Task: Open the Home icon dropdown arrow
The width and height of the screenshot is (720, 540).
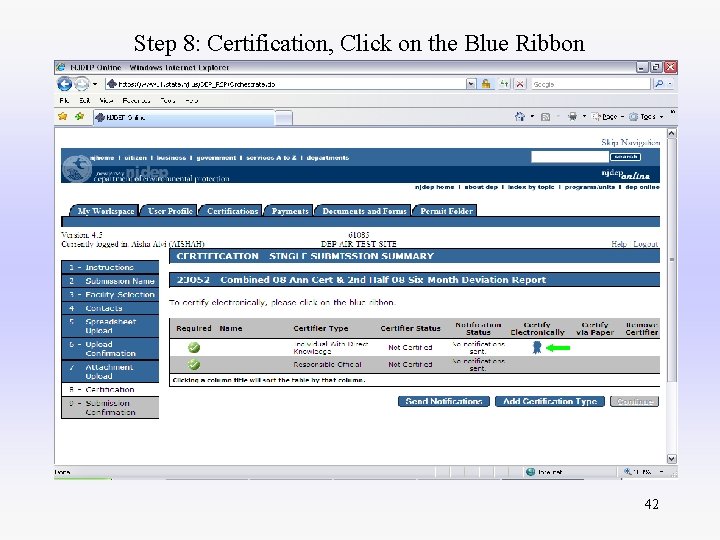Action: pos(532,117)
